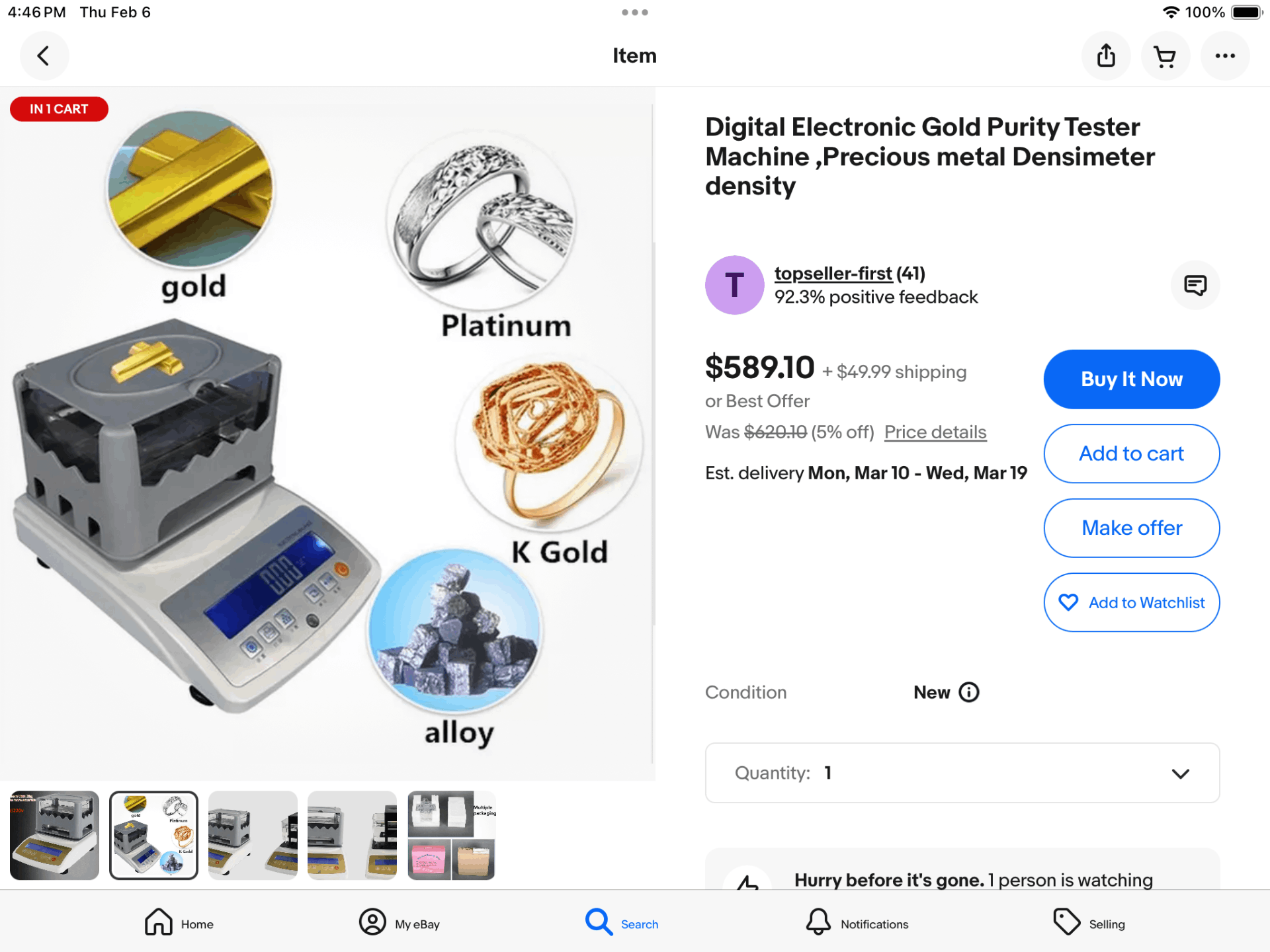
Task: Open the Price details link
Action: click(x=935, y=432)
